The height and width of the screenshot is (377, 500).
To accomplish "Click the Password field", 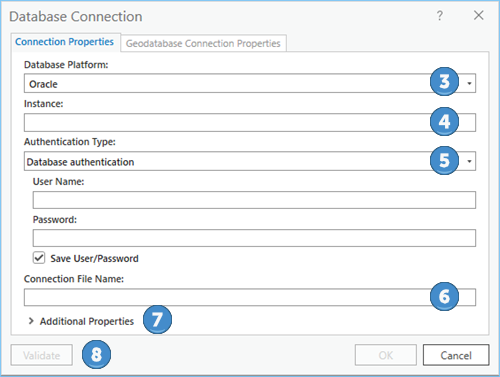I will tap(254, 238).
